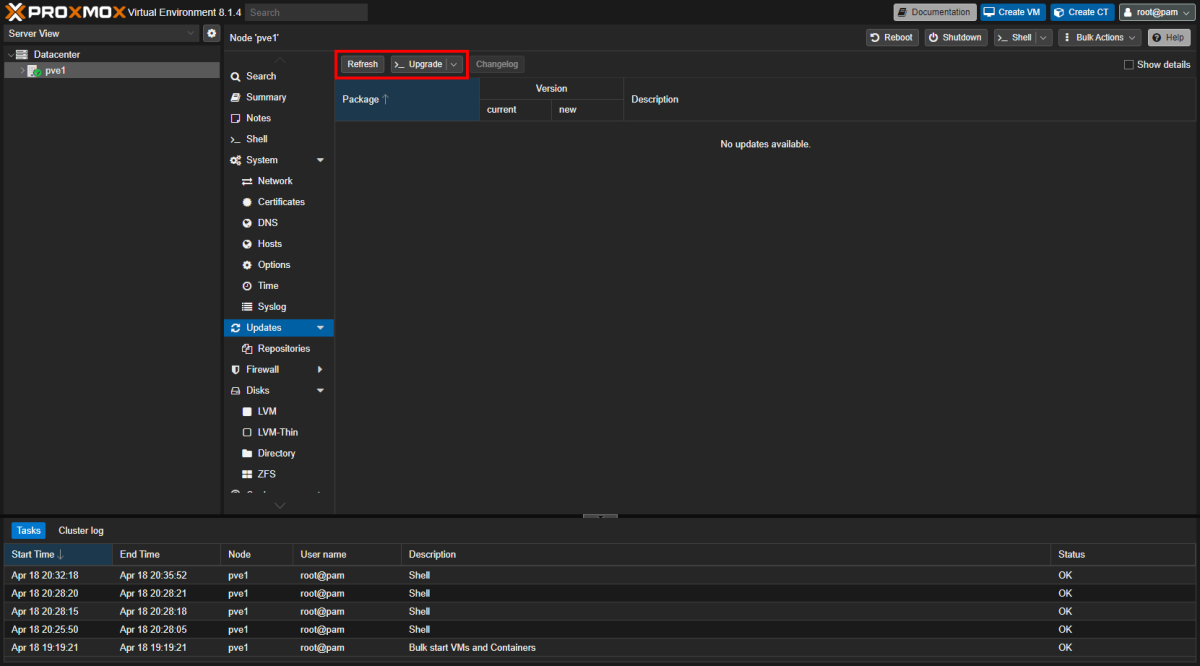Click the 'current' version column header
This screenshot has height=666, width=1200.
(x=515, y=110)
